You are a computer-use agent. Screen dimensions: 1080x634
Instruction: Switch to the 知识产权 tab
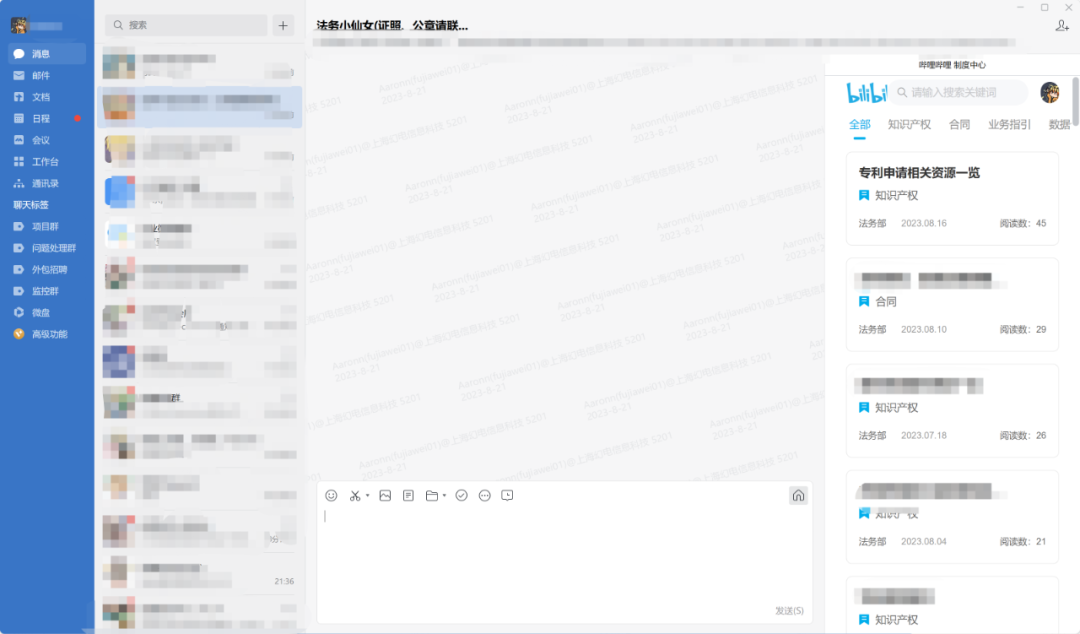pos(909,125)
